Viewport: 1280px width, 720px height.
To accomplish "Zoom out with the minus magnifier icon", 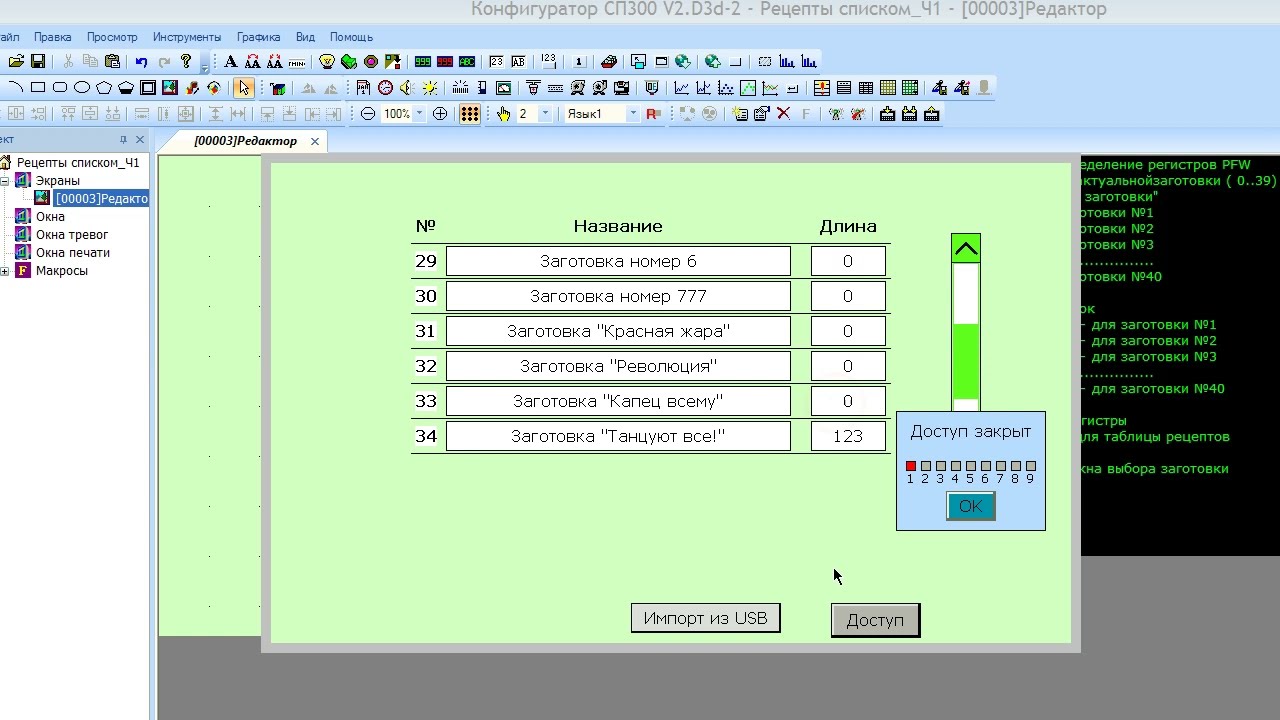I will [x=368, y=114].
